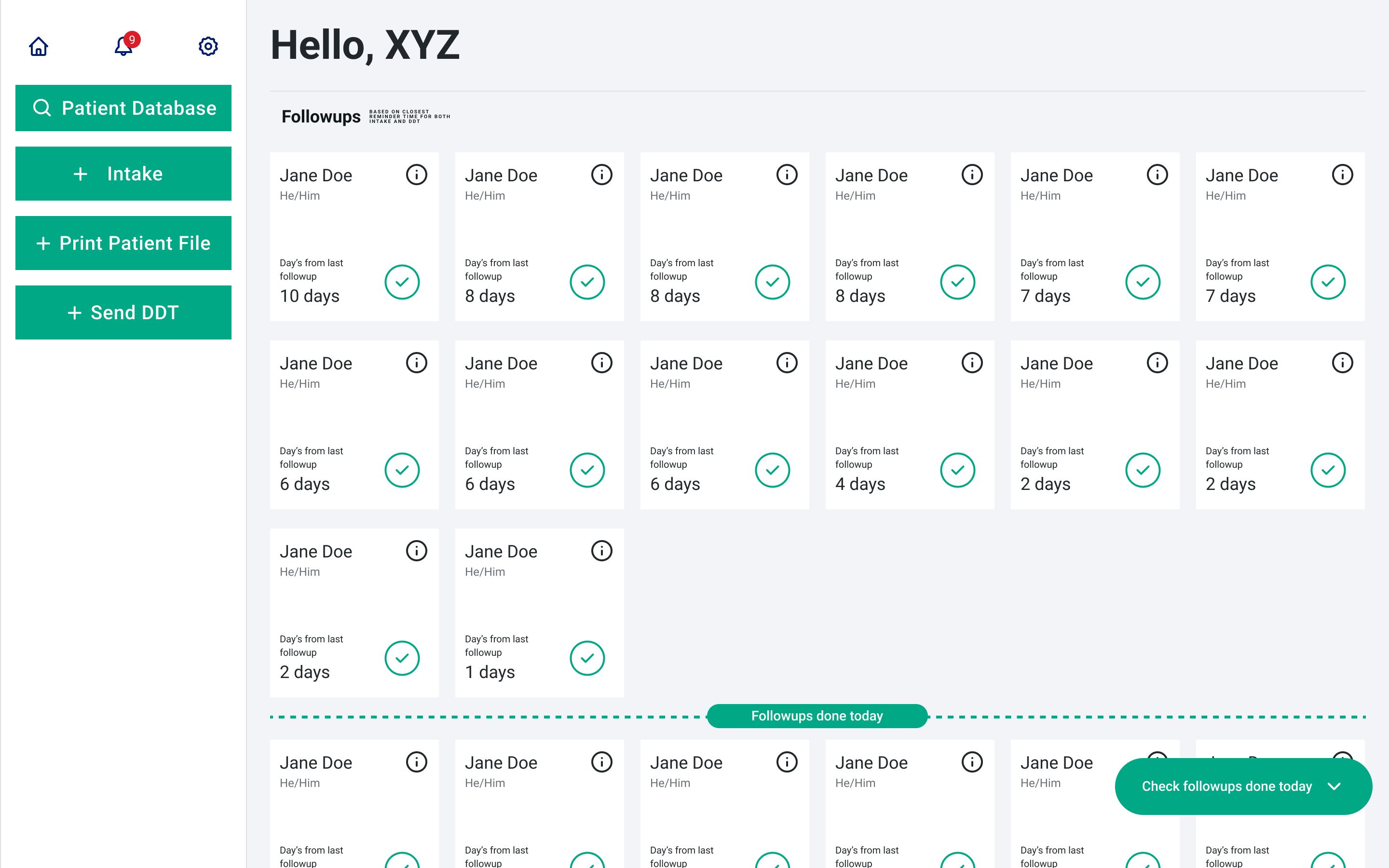
Task: Click the search icon inside Patient Database button
Action: point(42,108)
